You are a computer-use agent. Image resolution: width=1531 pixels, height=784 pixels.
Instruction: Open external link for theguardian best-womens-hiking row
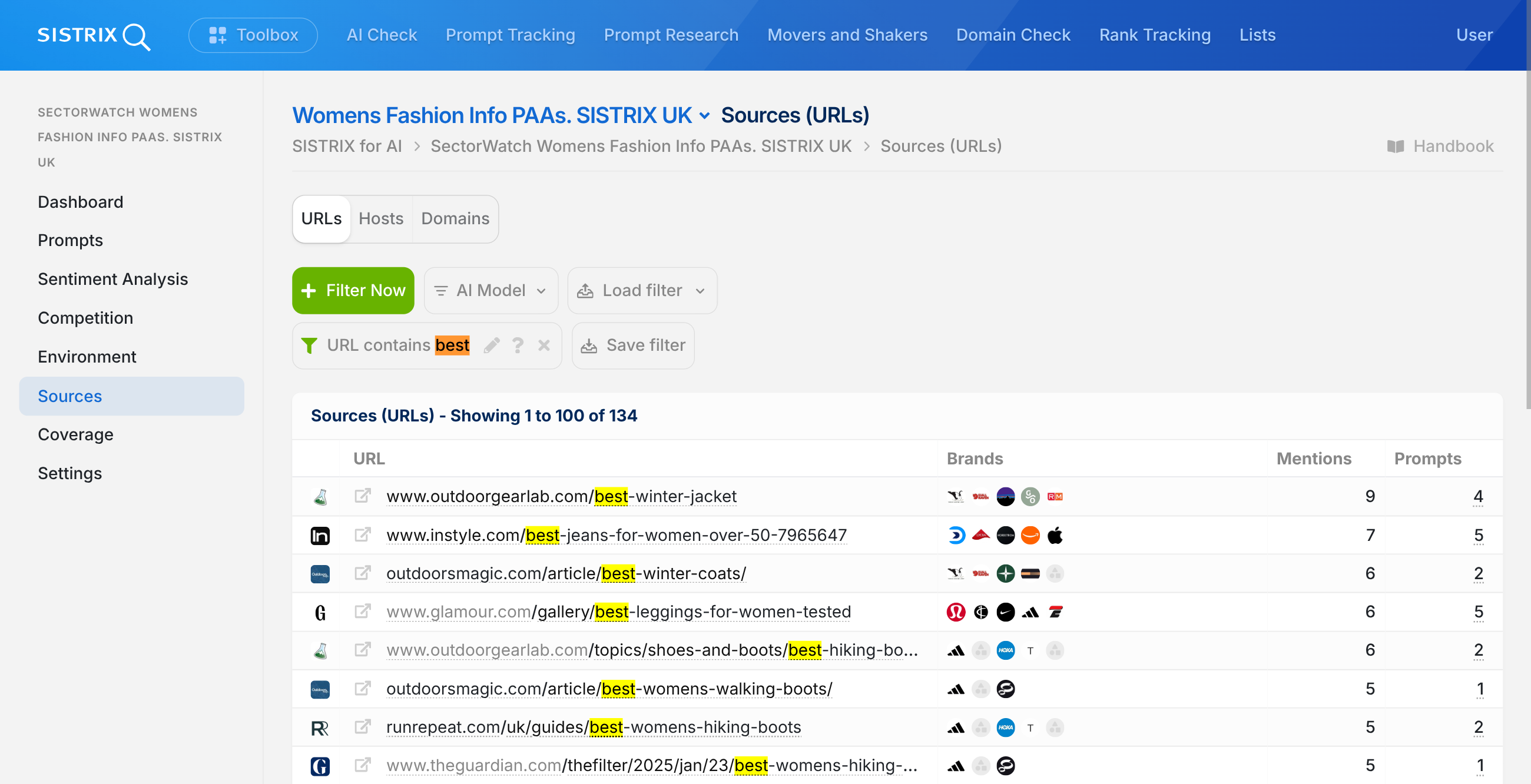363,765
